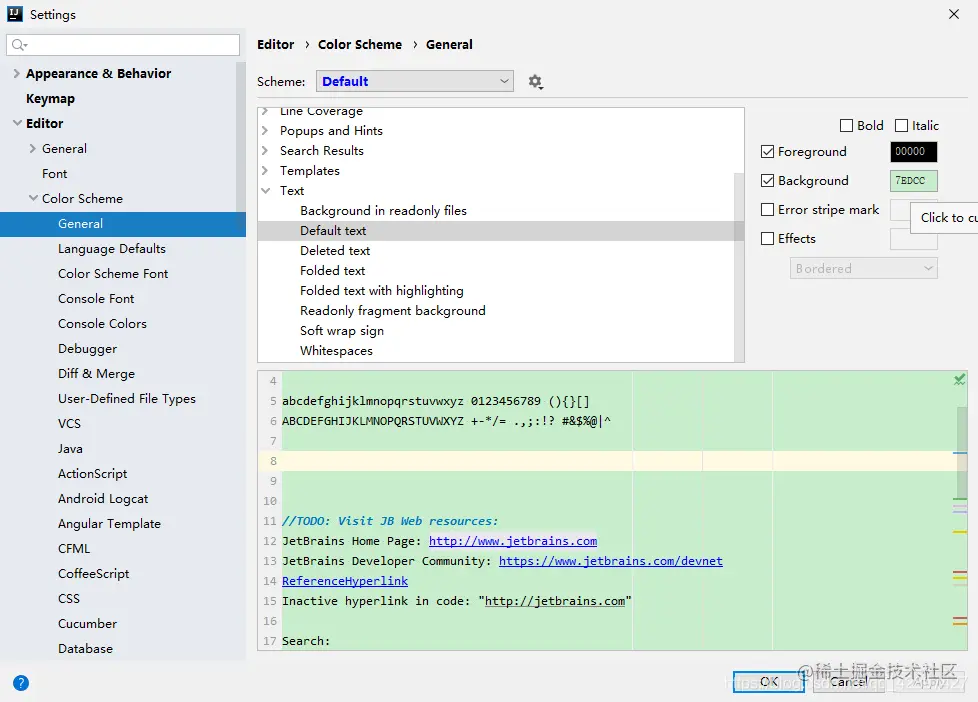Image resolution: width=978 pixels, height=702 pixels.
Task: Click the settings search field
Action: (123, 44)
